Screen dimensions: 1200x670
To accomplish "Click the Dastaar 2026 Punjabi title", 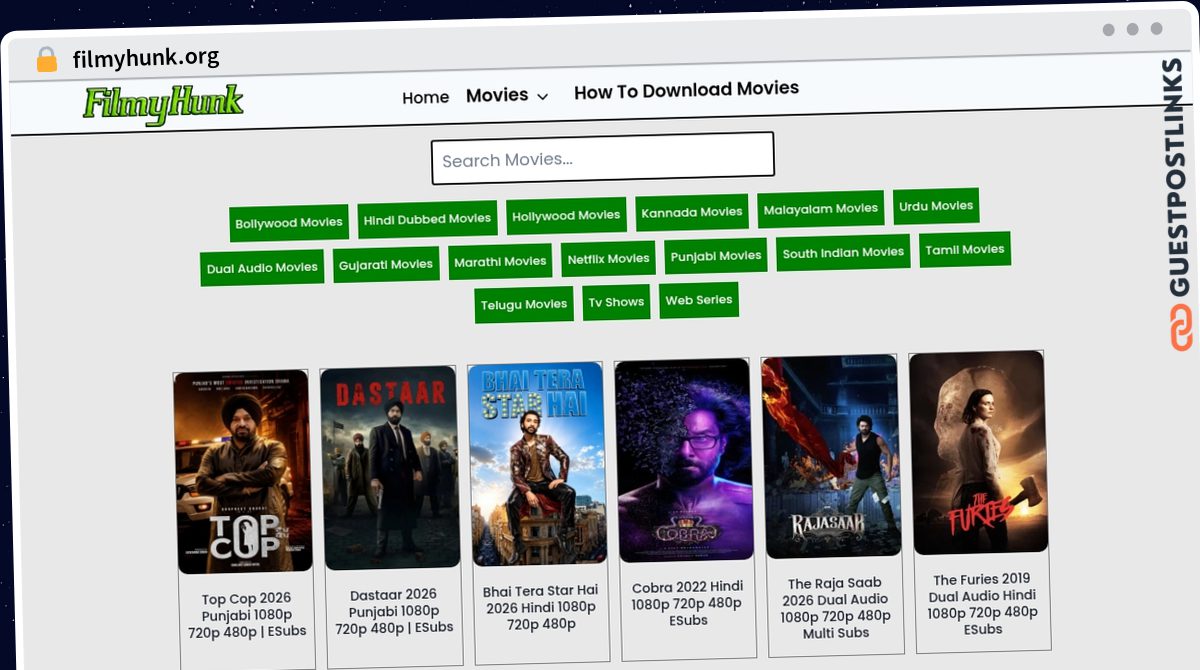I will 394,612.
